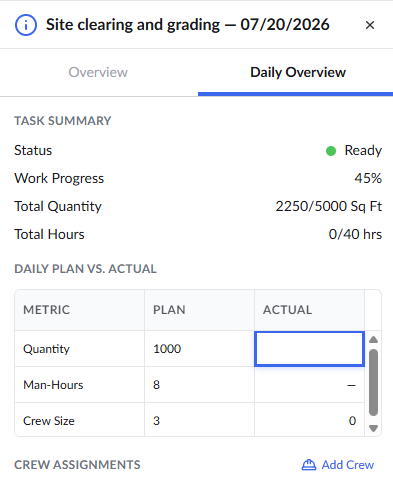
Task: Click the green Ready status dot
Action: [331, 151]
